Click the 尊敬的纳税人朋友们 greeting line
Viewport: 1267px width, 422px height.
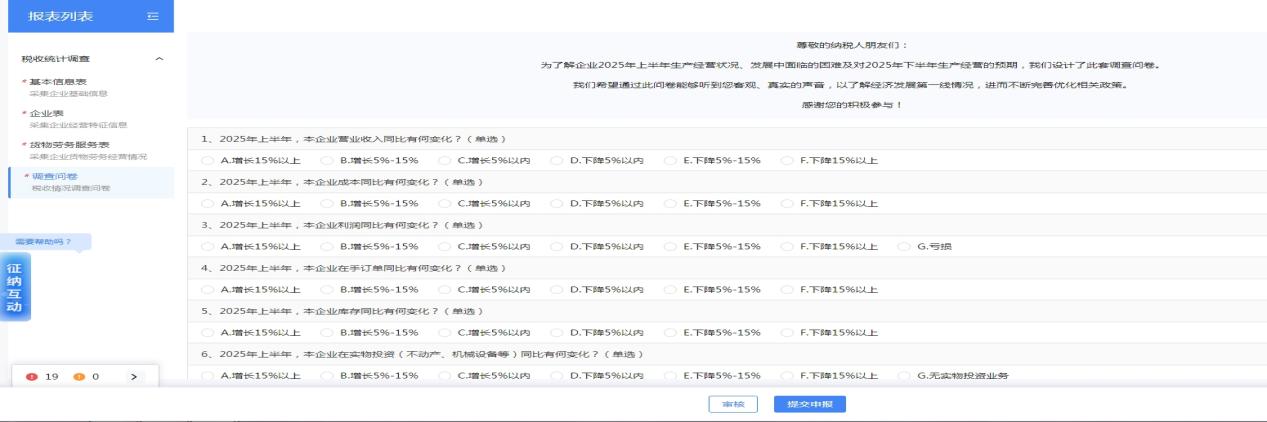(852, 45)
